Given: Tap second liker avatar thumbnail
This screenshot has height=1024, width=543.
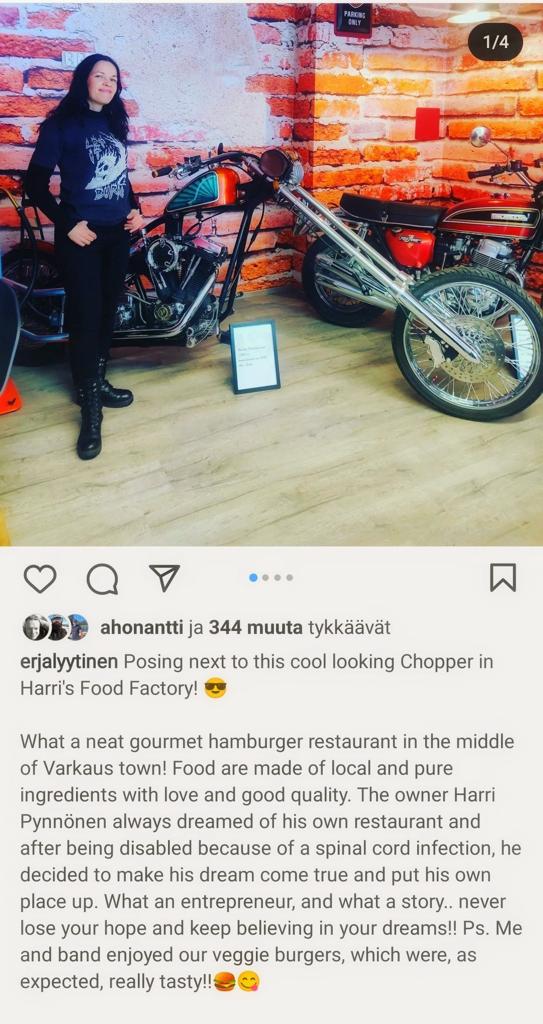Looking at the screenshot, I should 56,628.
